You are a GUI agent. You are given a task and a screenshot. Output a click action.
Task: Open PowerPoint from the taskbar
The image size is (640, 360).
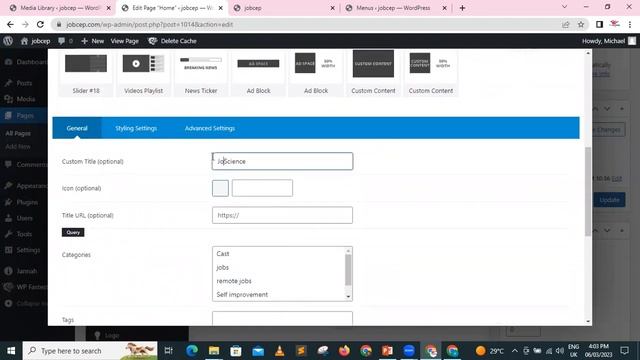coord(387,351)
